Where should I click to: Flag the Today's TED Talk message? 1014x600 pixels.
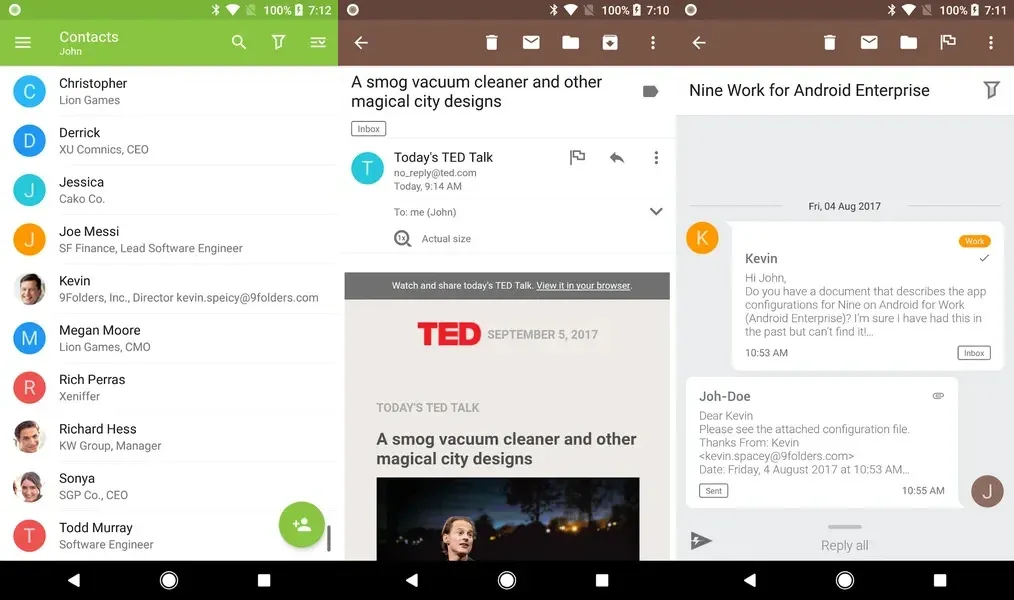click(577, 157)
